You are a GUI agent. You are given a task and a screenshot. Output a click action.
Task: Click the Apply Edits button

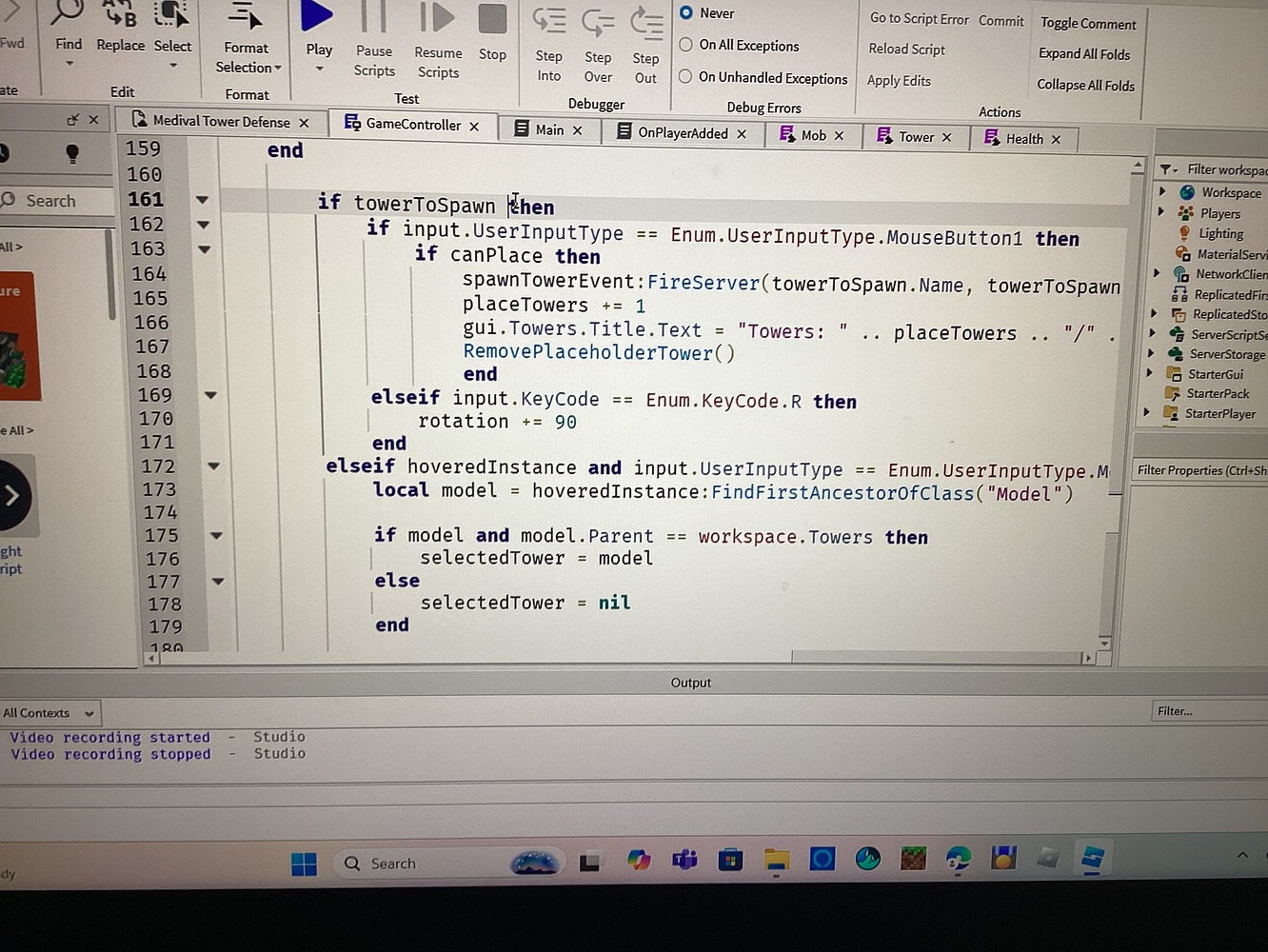coord(899,80)
